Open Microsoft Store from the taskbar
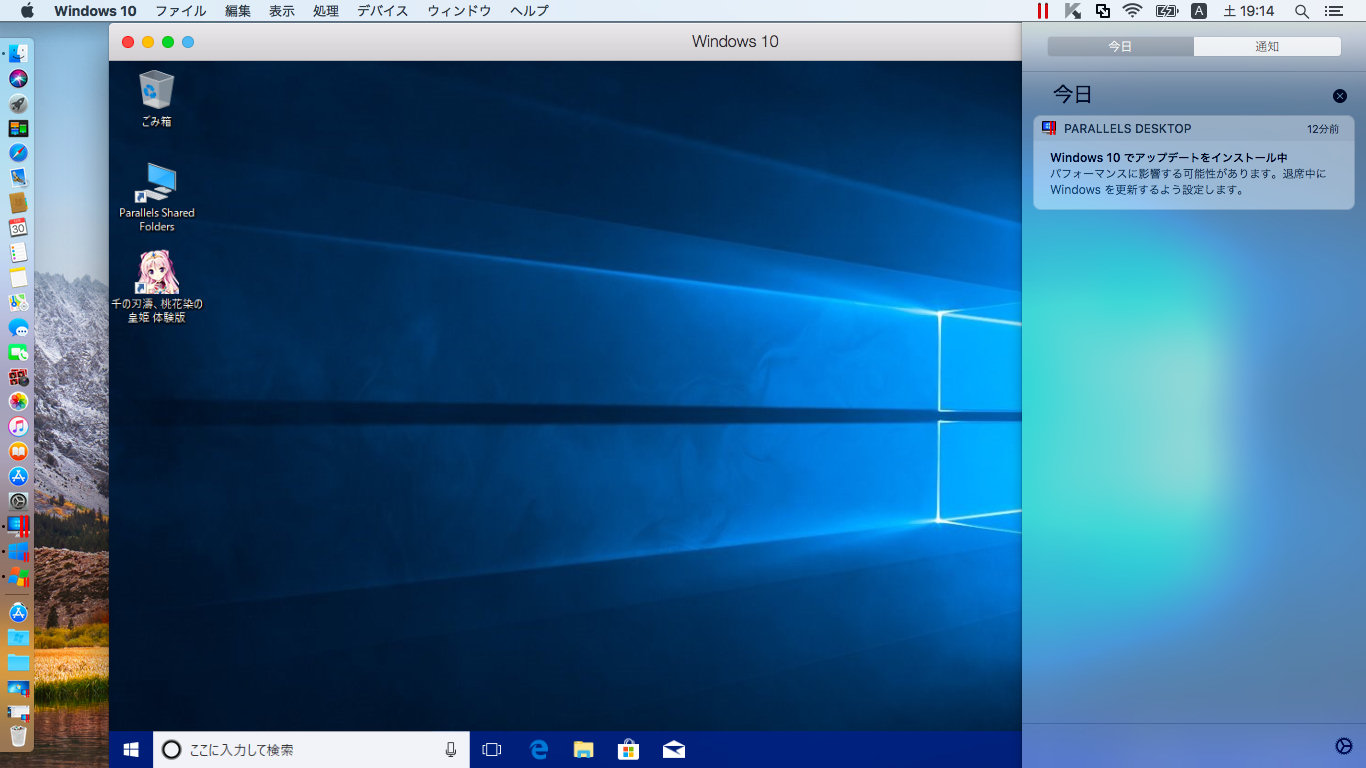The width and height of the screenshot is (1366, 768). [628, 749]
